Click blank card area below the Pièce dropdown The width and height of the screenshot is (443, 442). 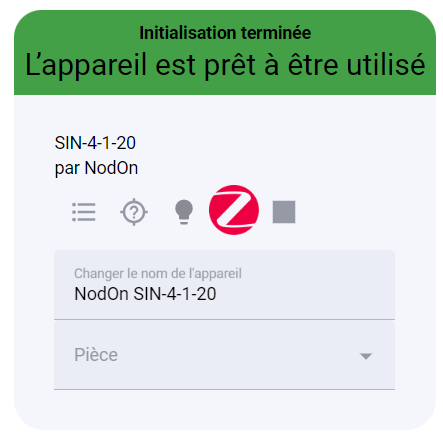(x=224, y=409)
